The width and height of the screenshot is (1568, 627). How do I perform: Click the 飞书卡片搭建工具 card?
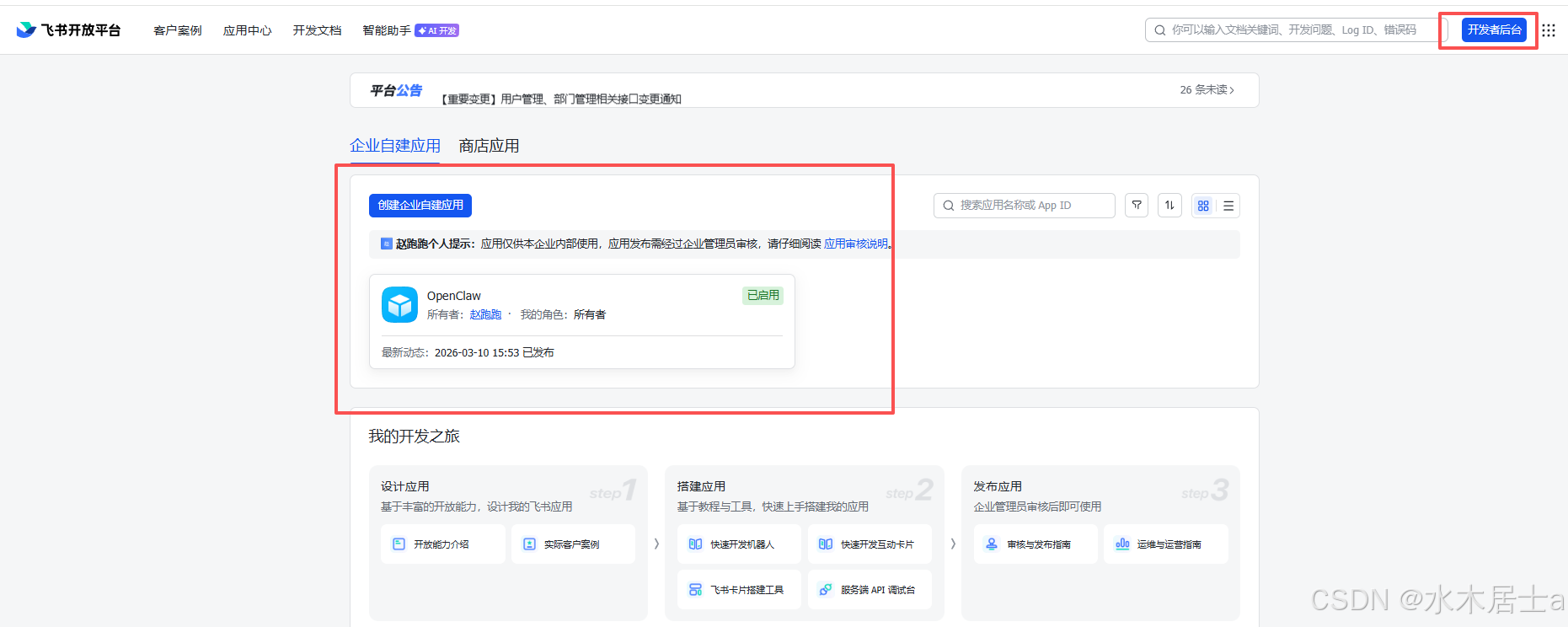739,590
